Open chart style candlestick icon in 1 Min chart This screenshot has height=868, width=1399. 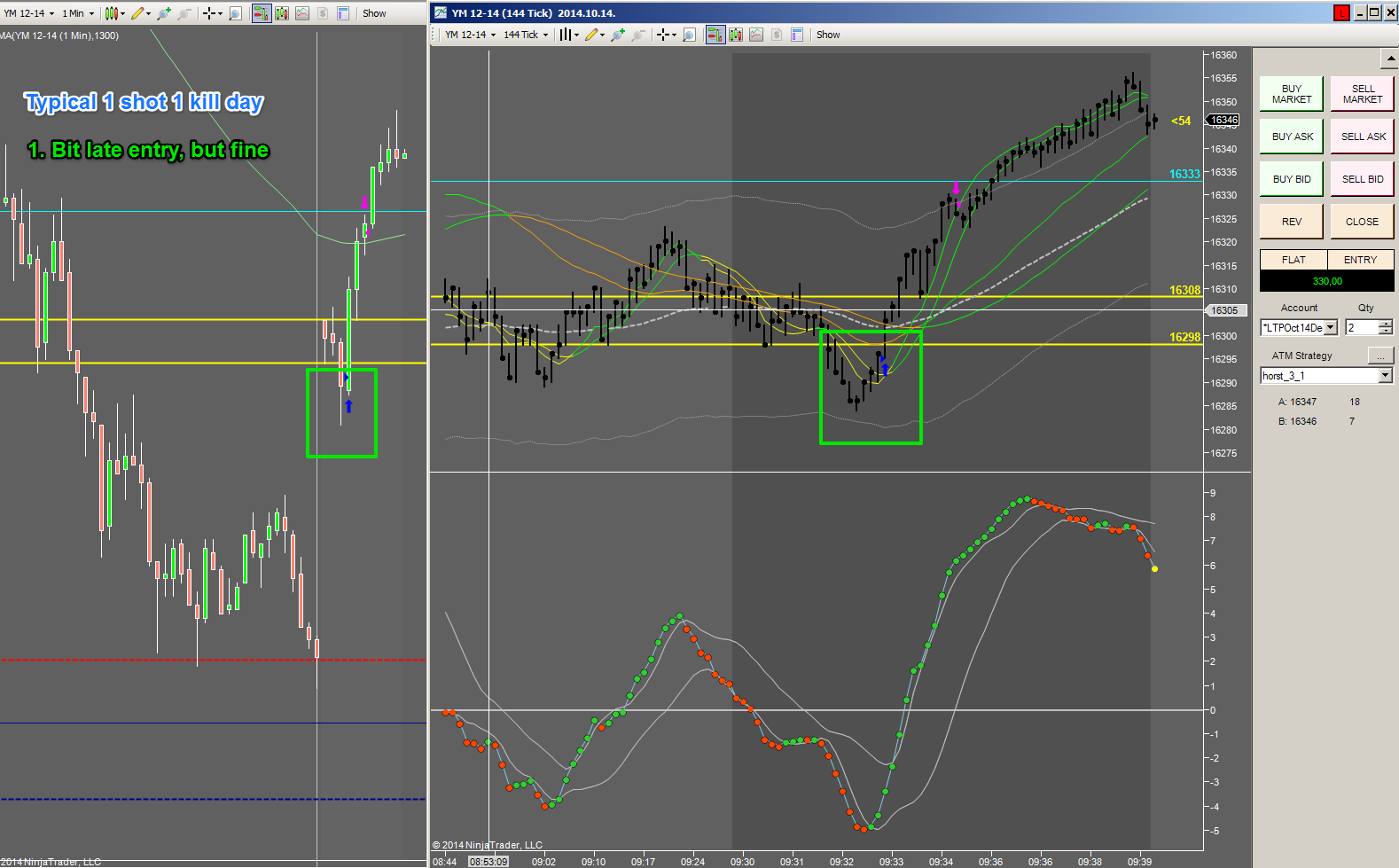[x=111, y=13]
